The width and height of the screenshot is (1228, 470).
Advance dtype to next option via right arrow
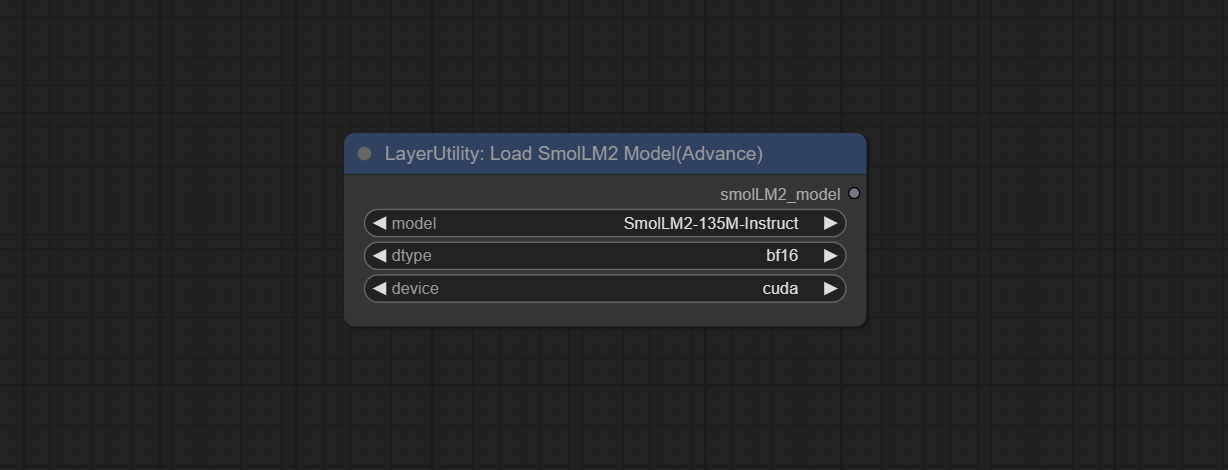coord(830,256)
